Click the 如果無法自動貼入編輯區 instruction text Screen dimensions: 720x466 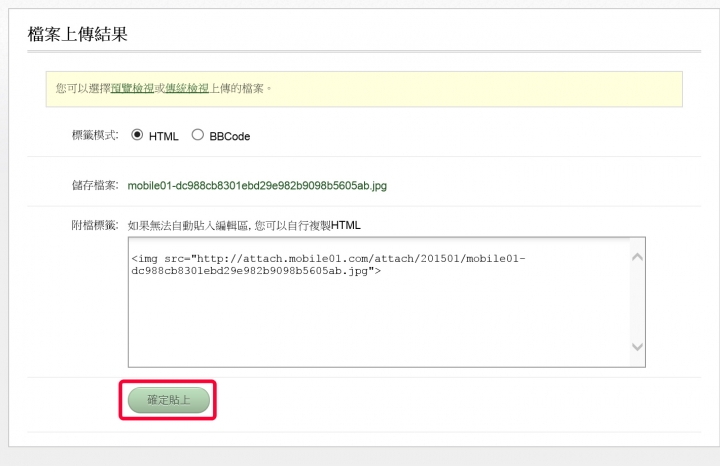(x=244, y=225)
